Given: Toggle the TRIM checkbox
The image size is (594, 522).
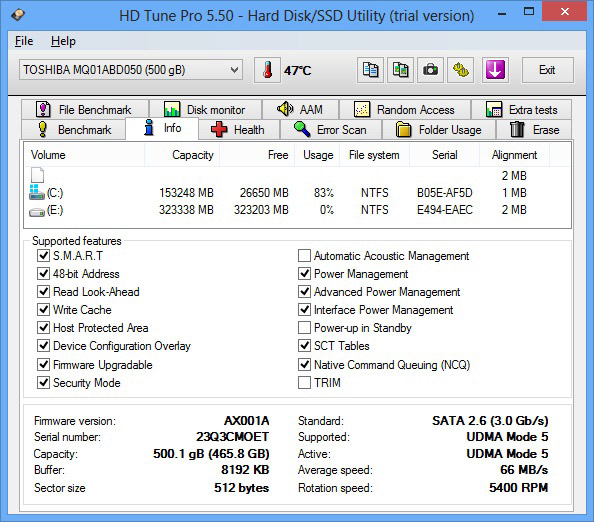Looking at the screenshot, I should [304, 383].
